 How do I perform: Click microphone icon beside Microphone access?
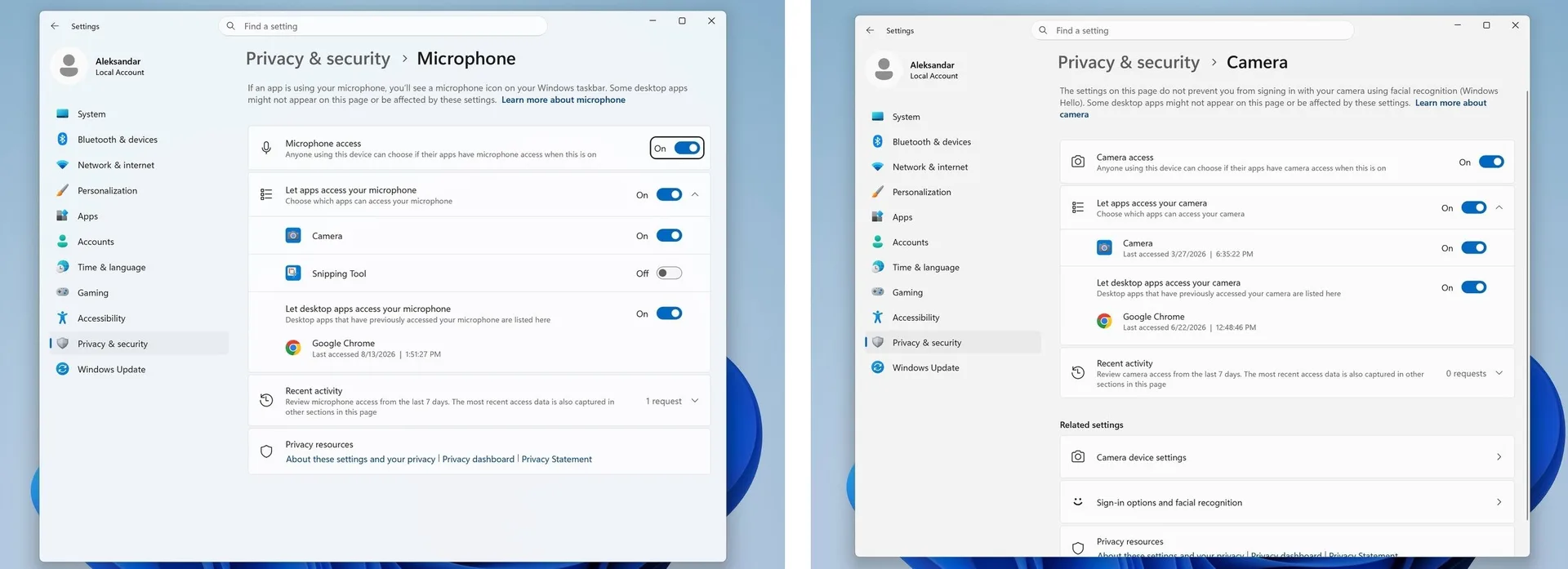(x=266, y=148)
